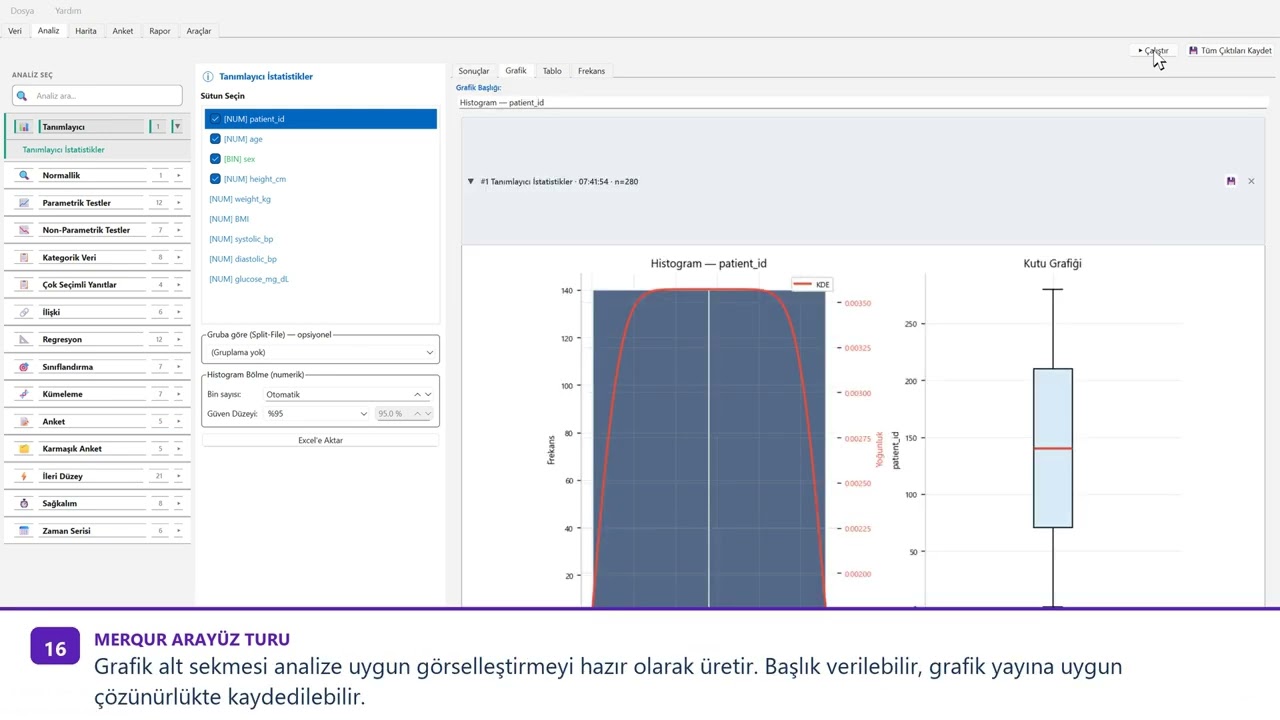Click the Non-Parametrik Testler icon
Image resolution: width=1280 pixels, height=720 pixels.
[25, 230]
